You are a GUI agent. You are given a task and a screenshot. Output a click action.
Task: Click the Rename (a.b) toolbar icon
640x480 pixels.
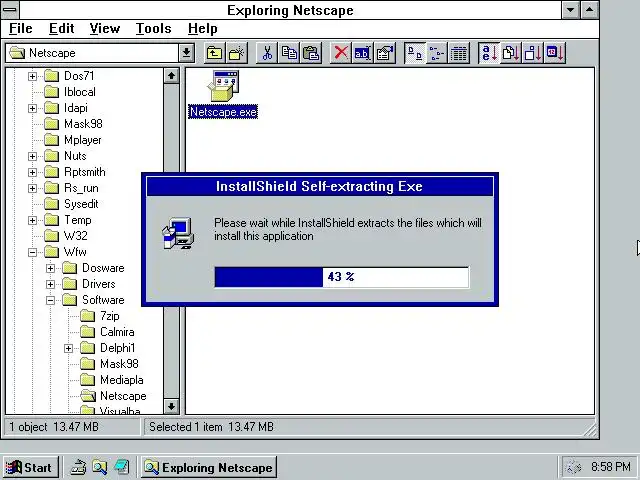click(362, 53)
